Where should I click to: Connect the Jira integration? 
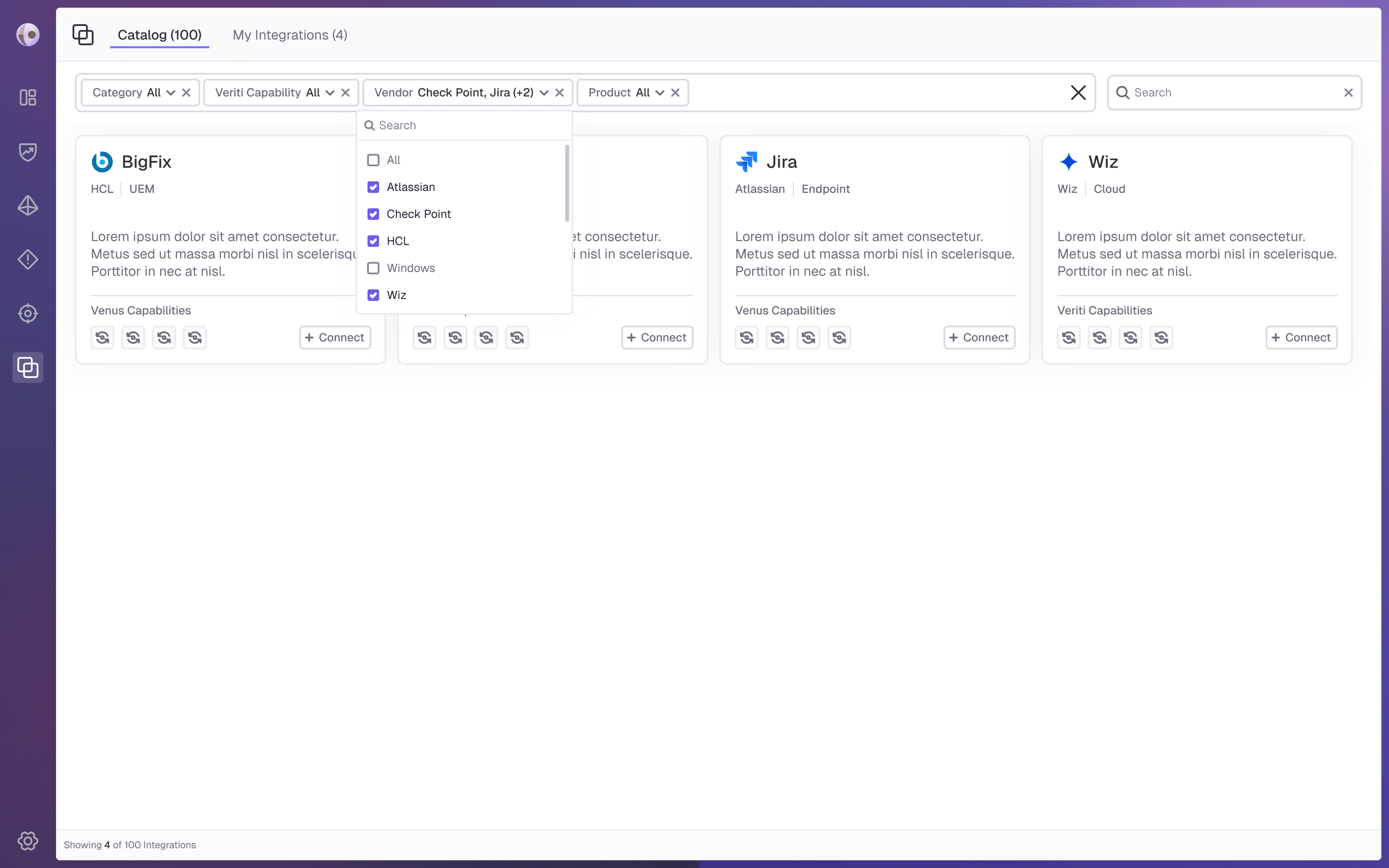click(979, 338)
